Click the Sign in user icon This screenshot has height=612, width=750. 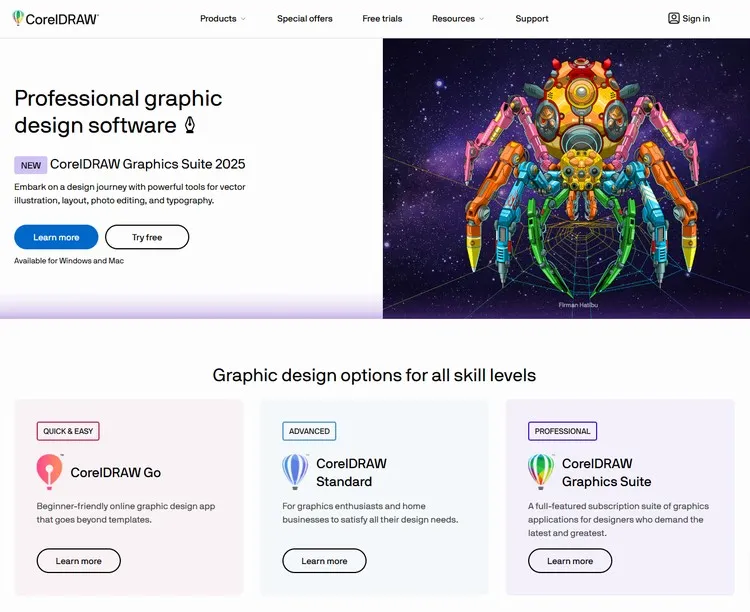pyautogui.click(x=673, y=18)
